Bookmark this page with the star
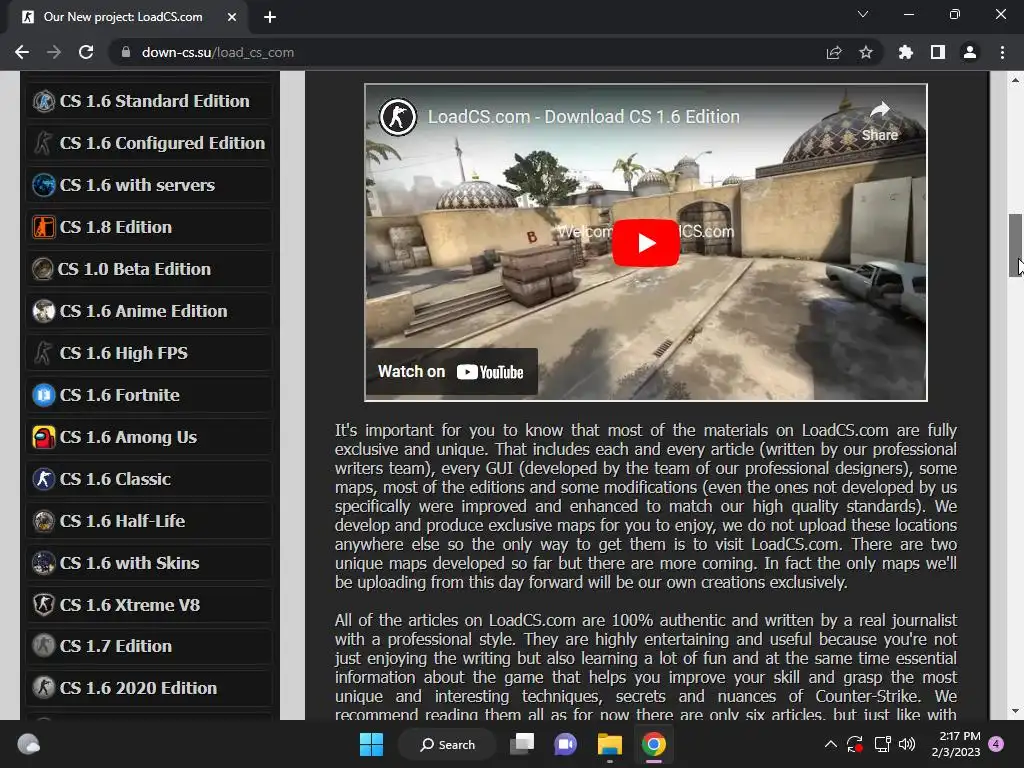The width and height of the screenshot is (1024, 768). pos(866,52)
